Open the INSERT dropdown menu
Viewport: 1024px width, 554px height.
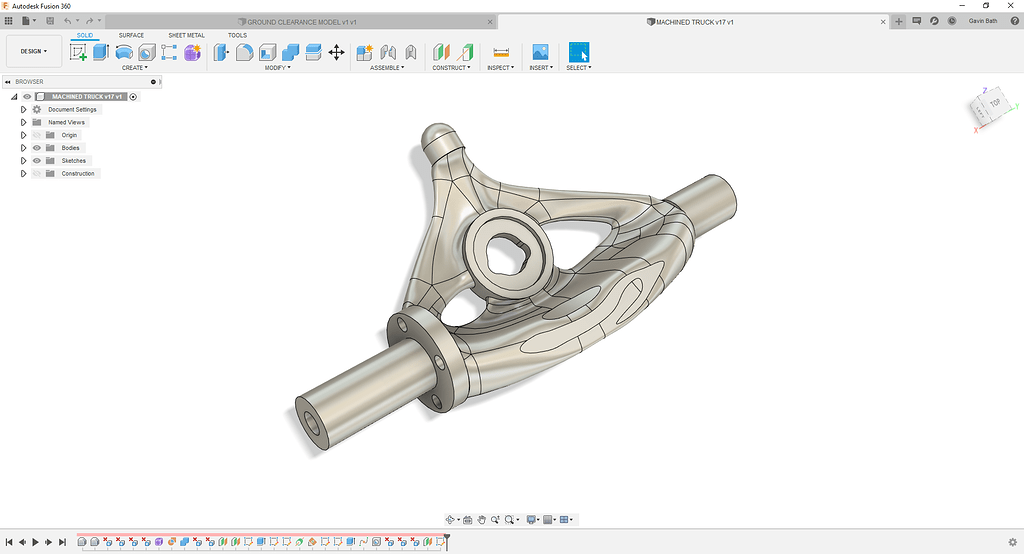[x=541, y=68]
